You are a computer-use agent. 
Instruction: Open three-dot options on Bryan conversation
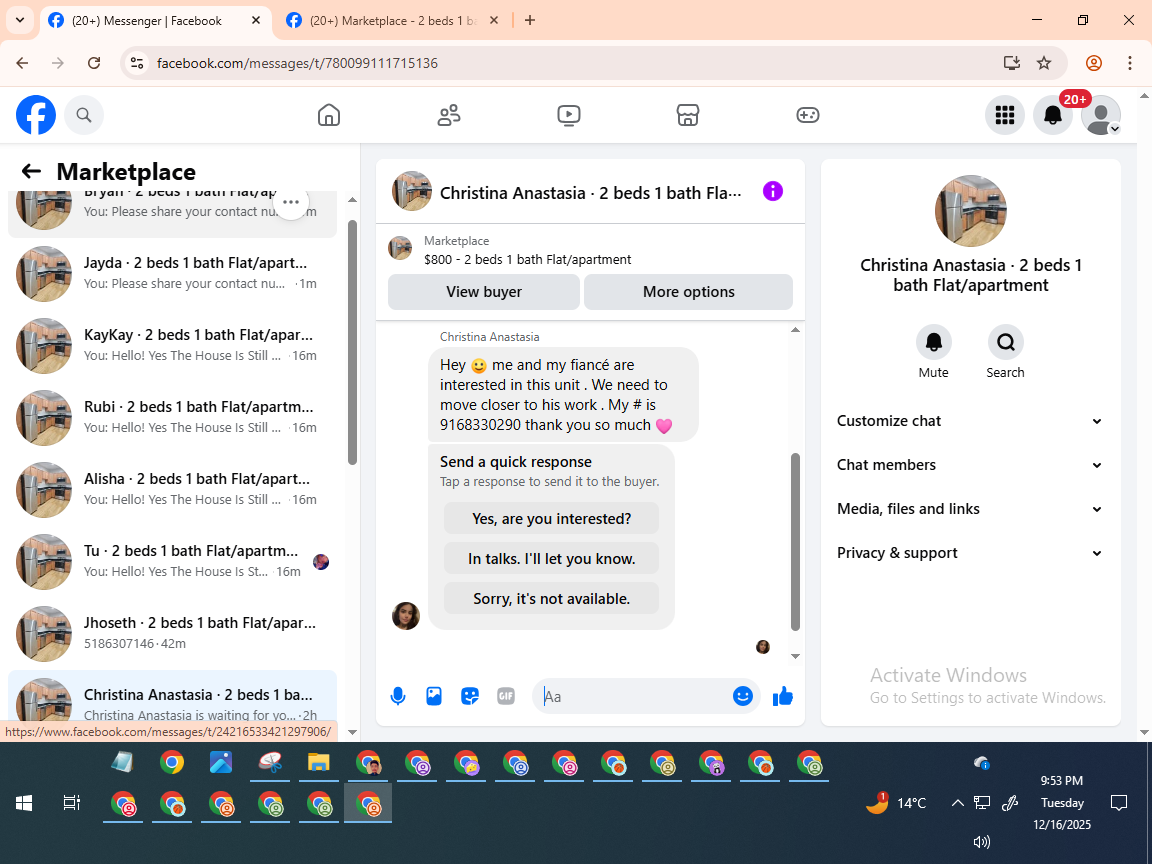(x=291, y=202)
